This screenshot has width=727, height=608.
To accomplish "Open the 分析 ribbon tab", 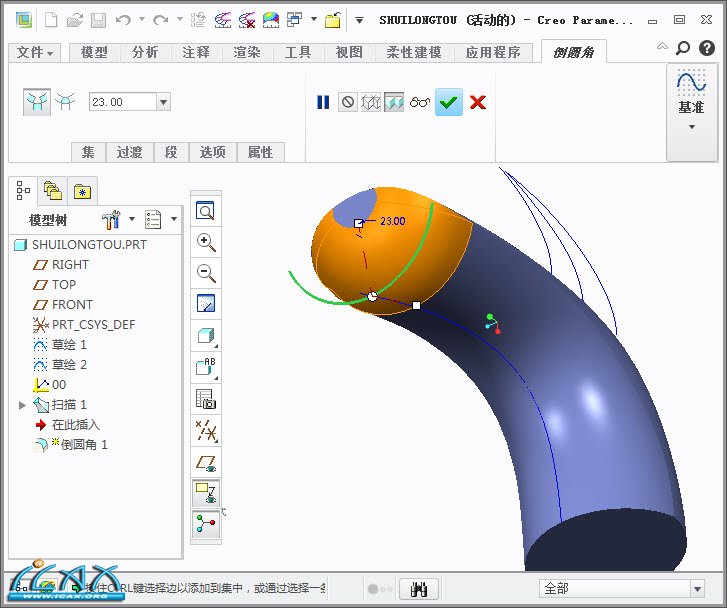I will point(145,53).
